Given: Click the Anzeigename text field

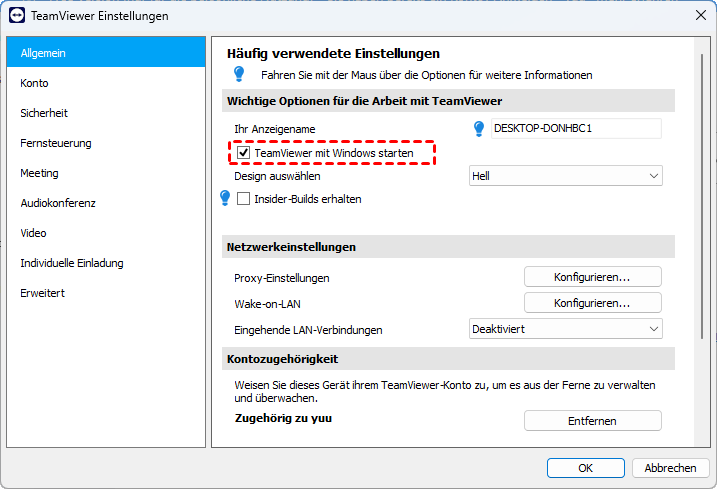Looking at the screenshot, I should point(577,128).
